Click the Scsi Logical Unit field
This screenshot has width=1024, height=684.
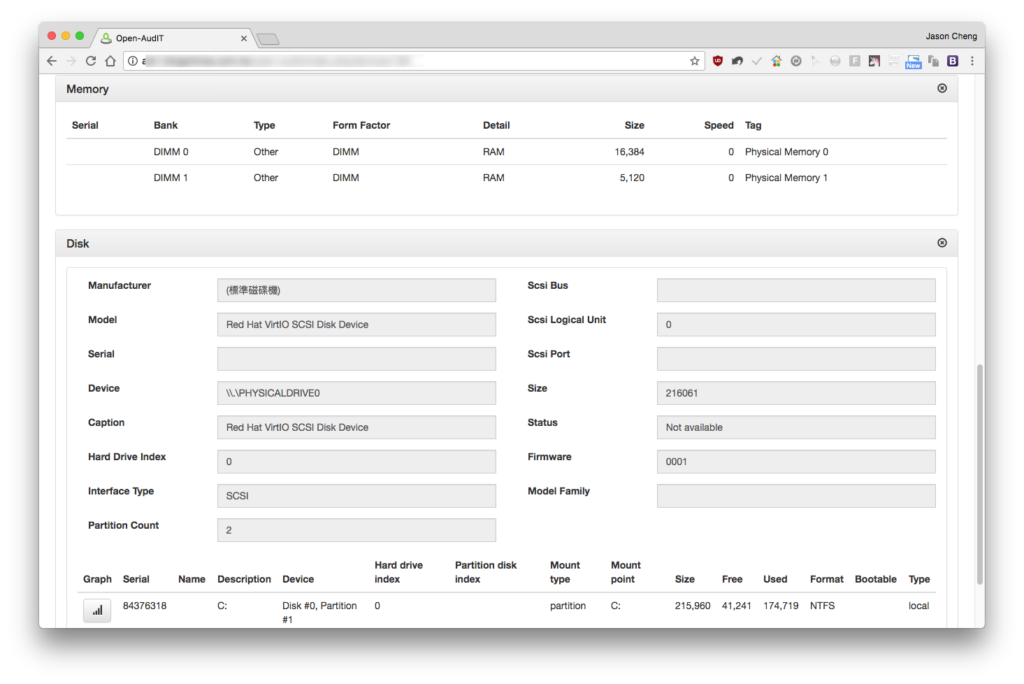point(796,324)
